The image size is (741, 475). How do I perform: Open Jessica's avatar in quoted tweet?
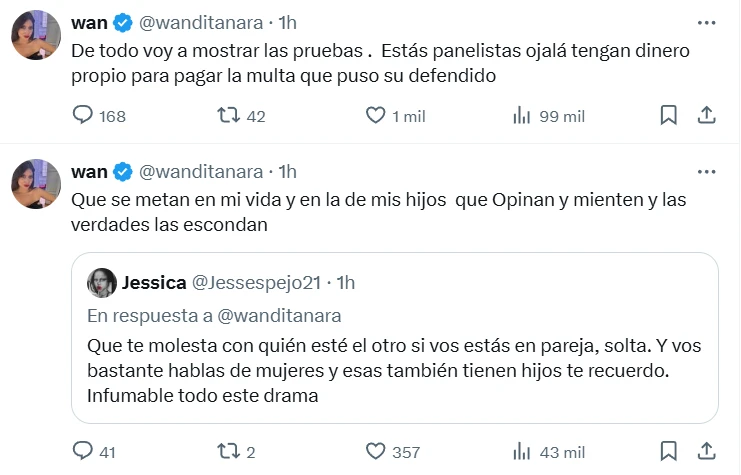[102, 283]
